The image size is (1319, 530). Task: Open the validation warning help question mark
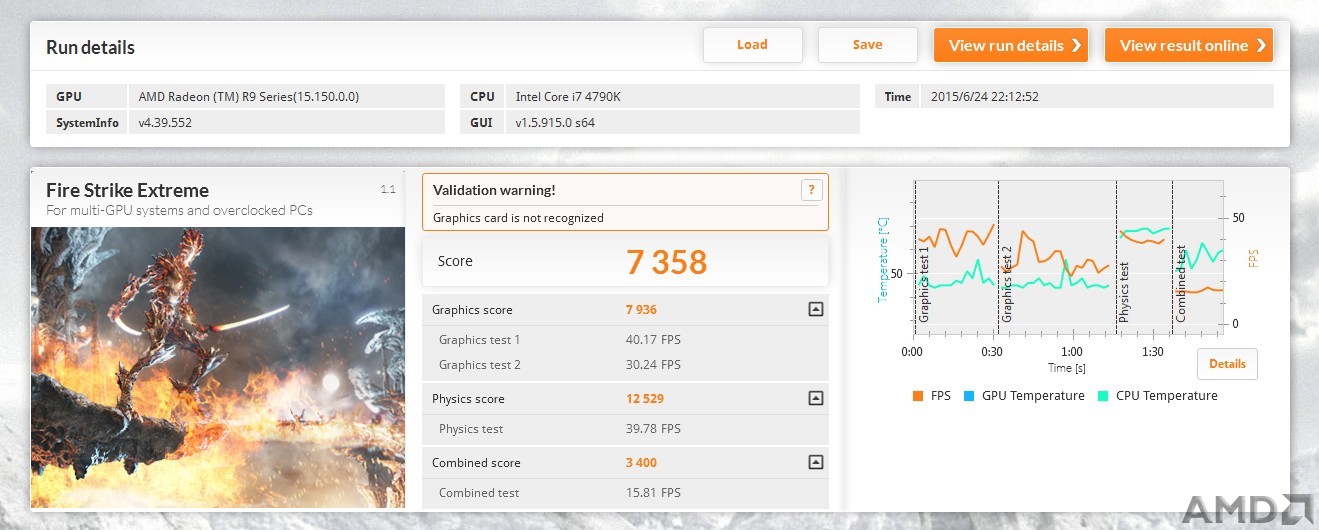[811, 190]
